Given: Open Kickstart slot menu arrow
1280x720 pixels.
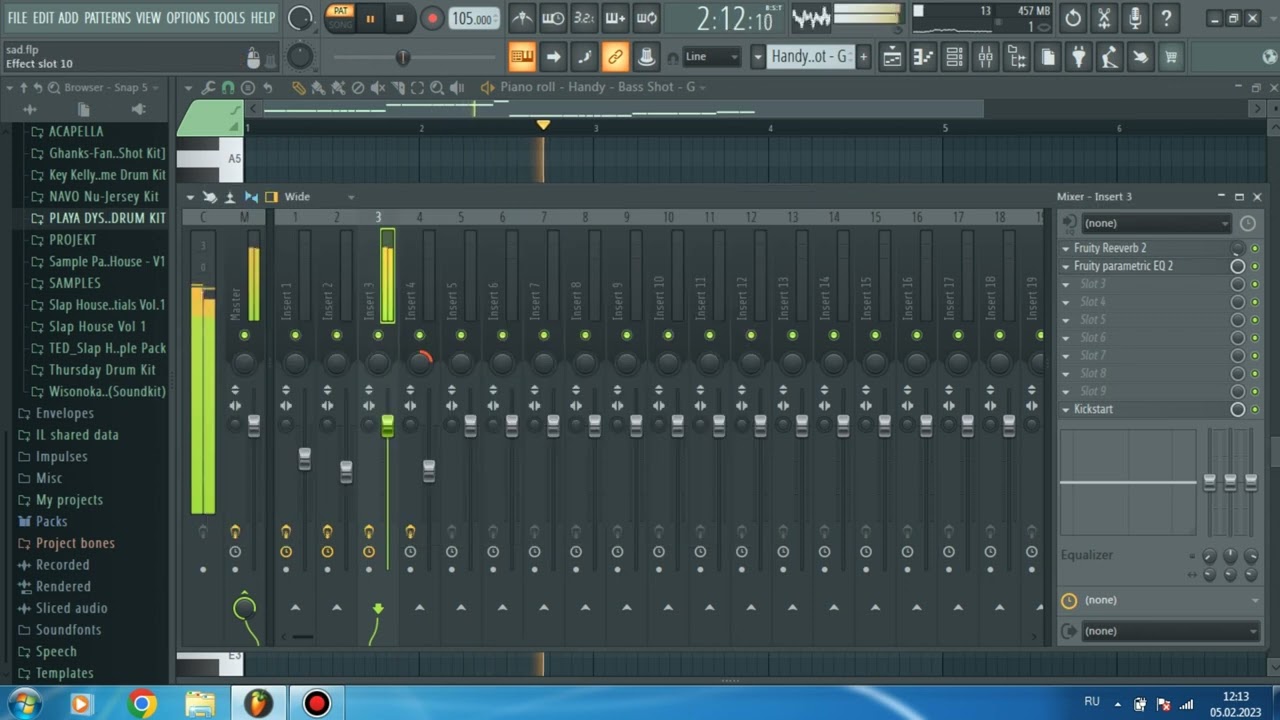Looking at the screenshot, I should [x=1066, y=409].
